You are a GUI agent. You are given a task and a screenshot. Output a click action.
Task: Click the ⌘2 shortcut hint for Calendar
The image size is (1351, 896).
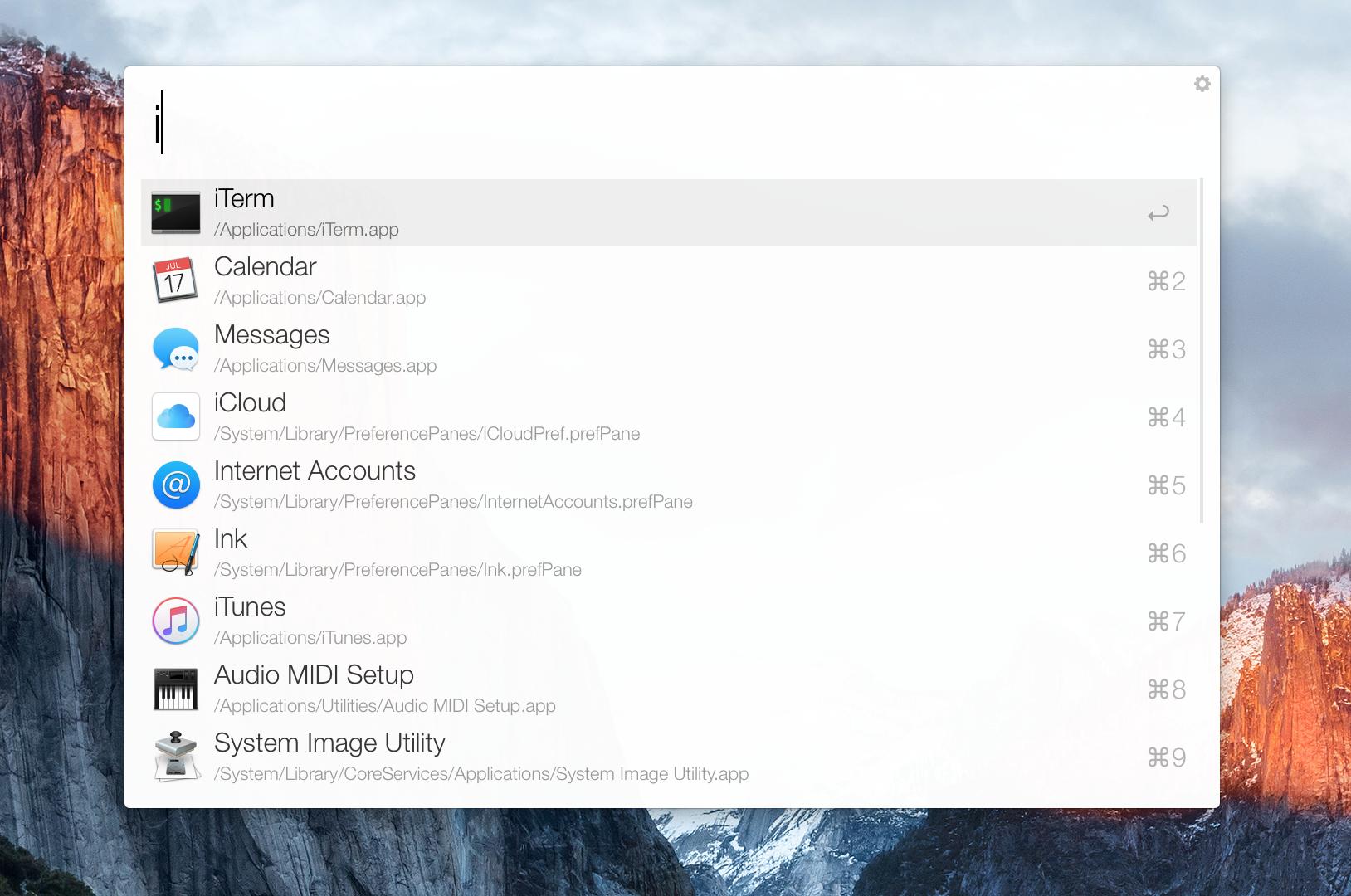point(1166,281)
